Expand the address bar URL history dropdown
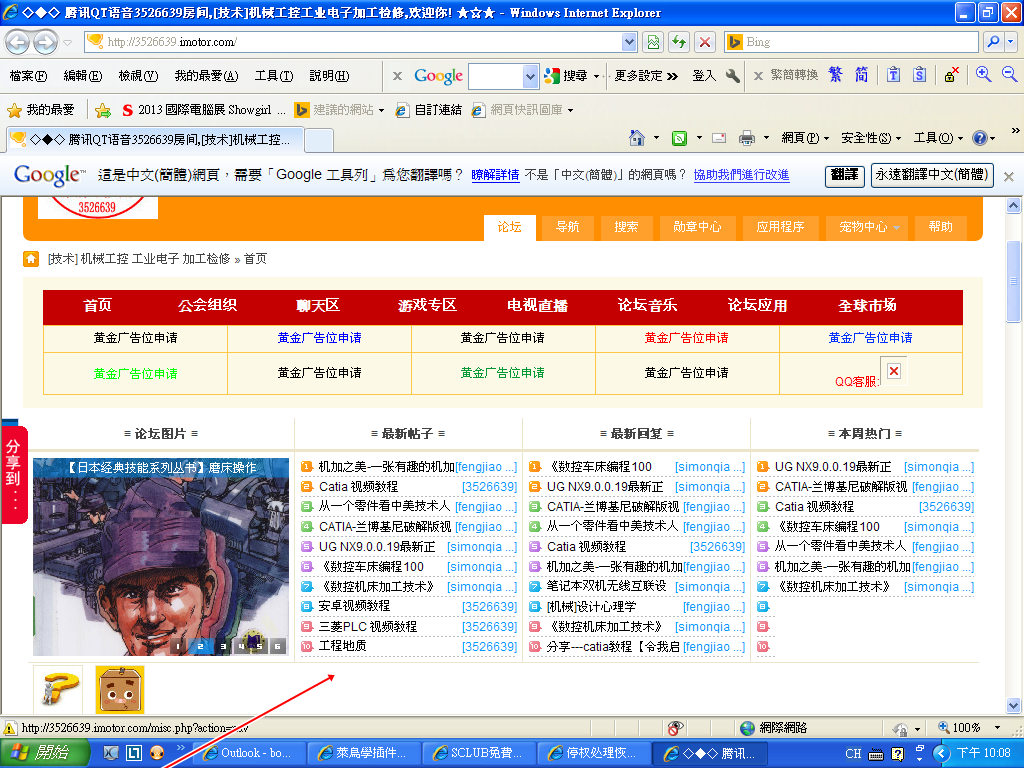Screen dimensions: 1024x768 (x=629, y=42)
